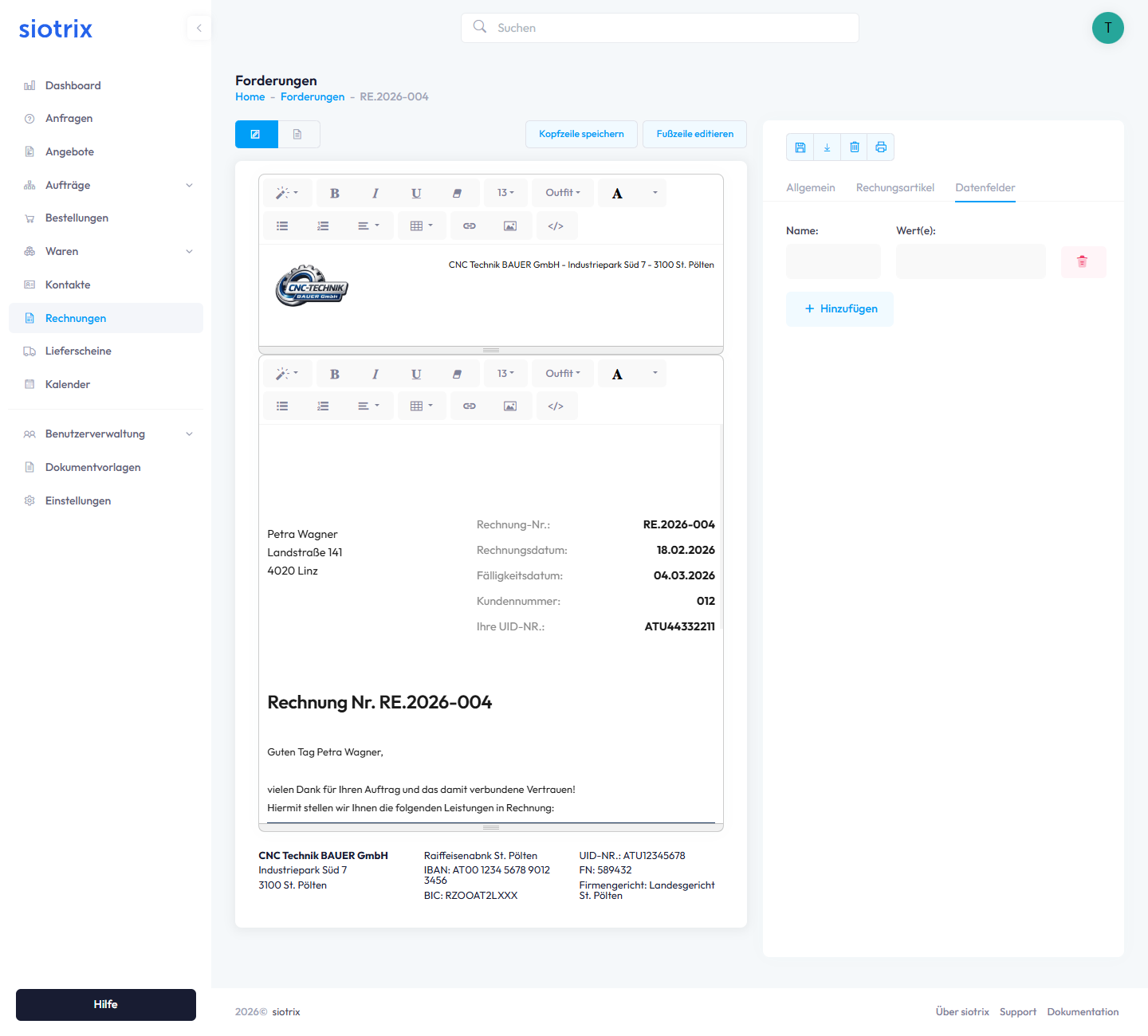
Task: Click the Kopfzeile speichern button
Action: (581, 134)
